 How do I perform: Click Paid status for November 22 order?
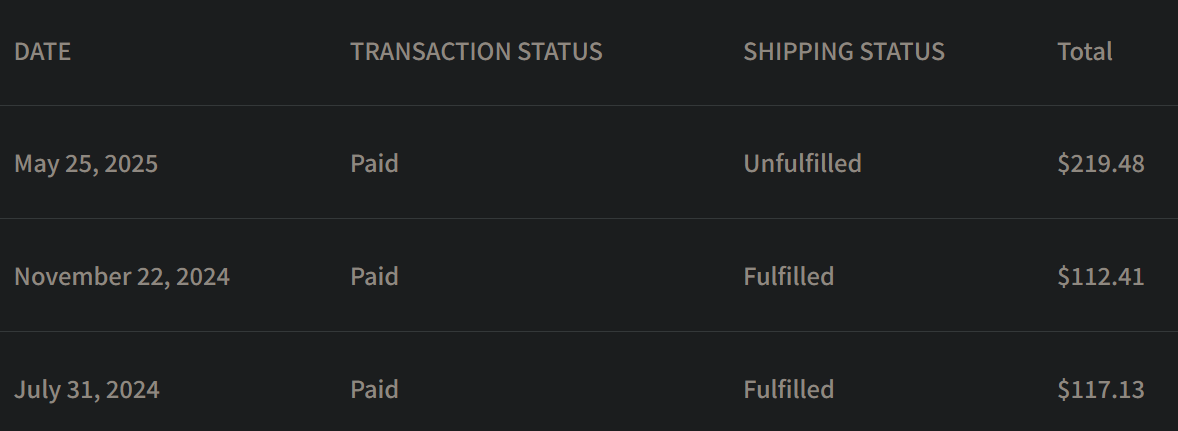click(x=374, y=277)
